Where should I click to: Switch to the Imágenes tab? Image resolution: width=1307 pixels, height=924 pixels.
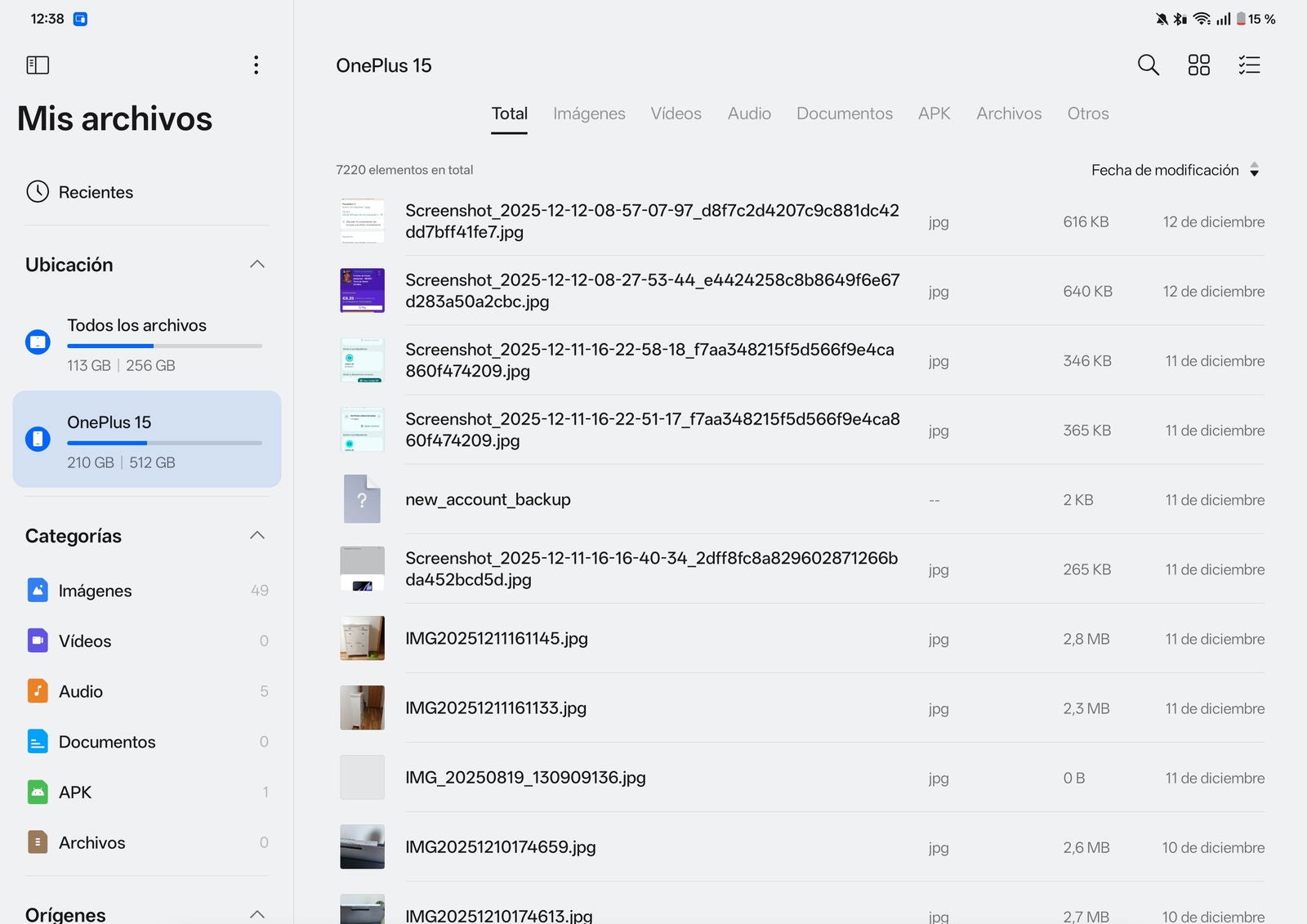589,114
